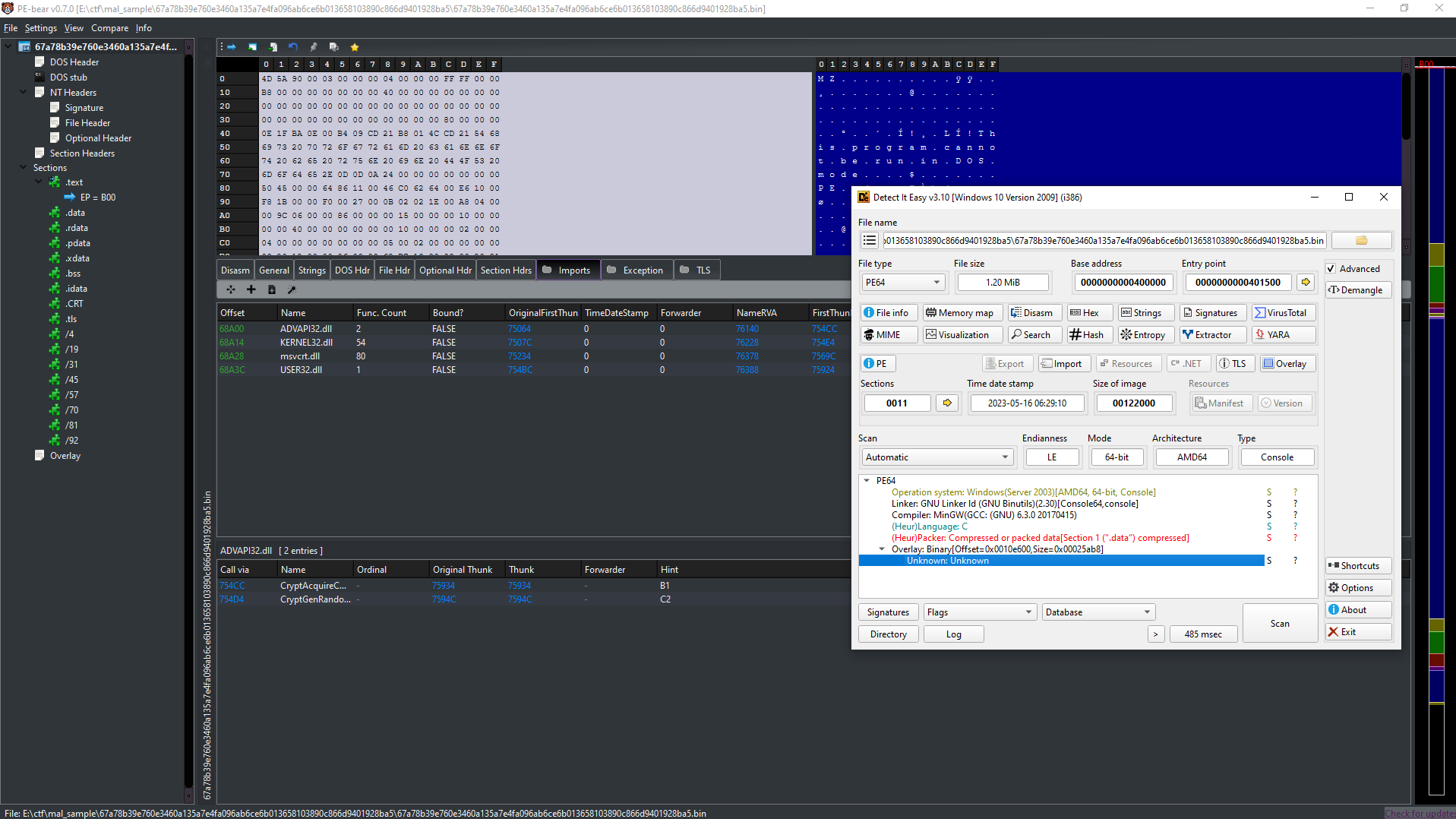
Task: Click the yellow star favorite icon
Action: click(x=355, y=47)
